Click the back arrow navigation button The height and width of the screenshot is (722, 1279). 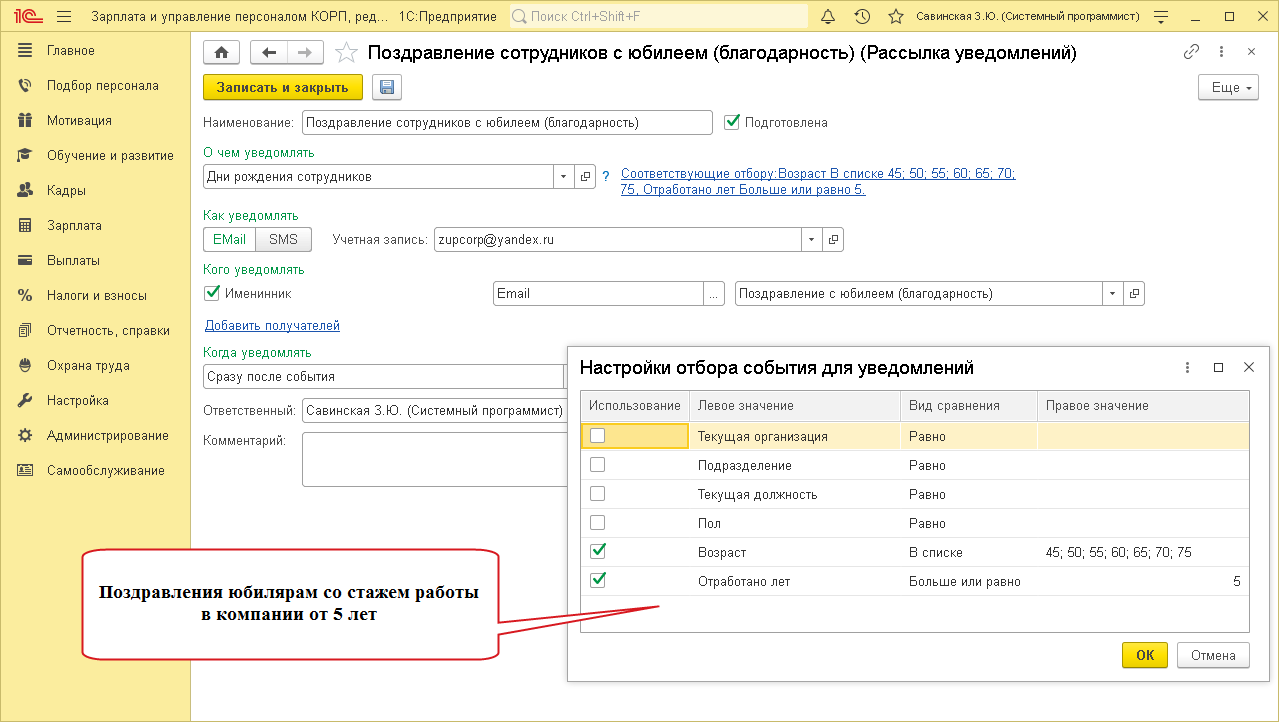[x=268, y=53]
